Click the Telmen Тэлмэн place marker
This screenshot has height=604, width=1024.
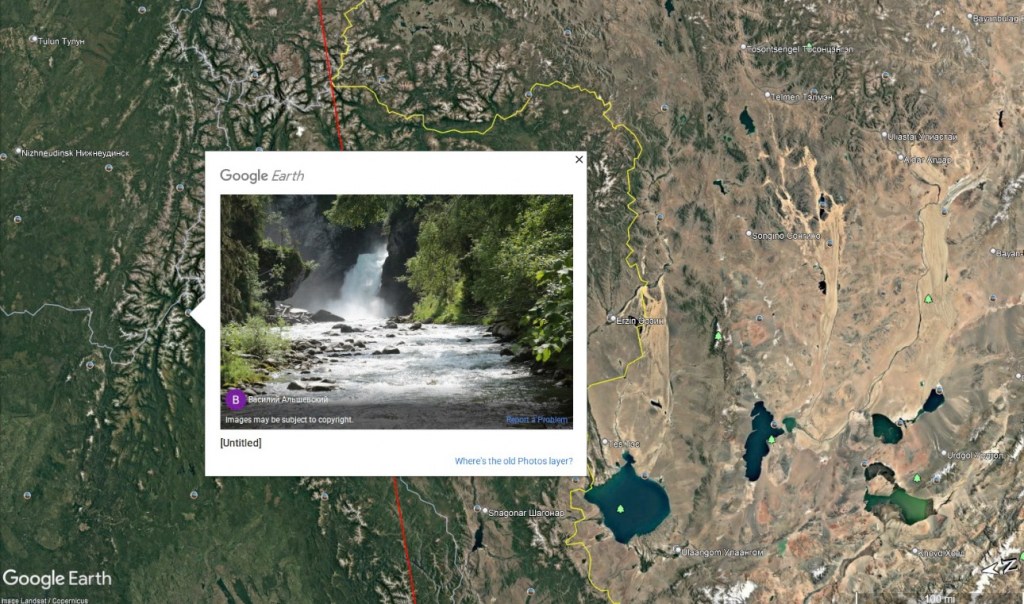pos(767,95)
